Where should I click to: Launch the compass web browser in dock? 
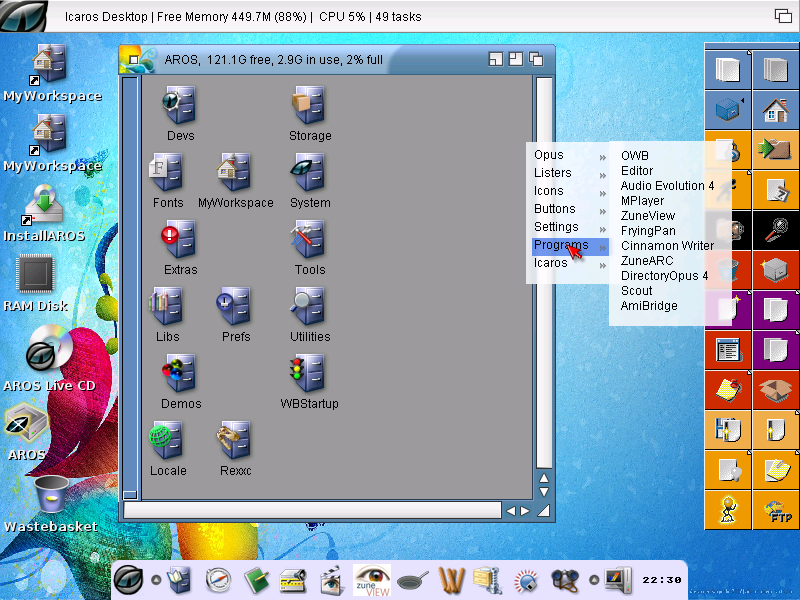[218, 581]
